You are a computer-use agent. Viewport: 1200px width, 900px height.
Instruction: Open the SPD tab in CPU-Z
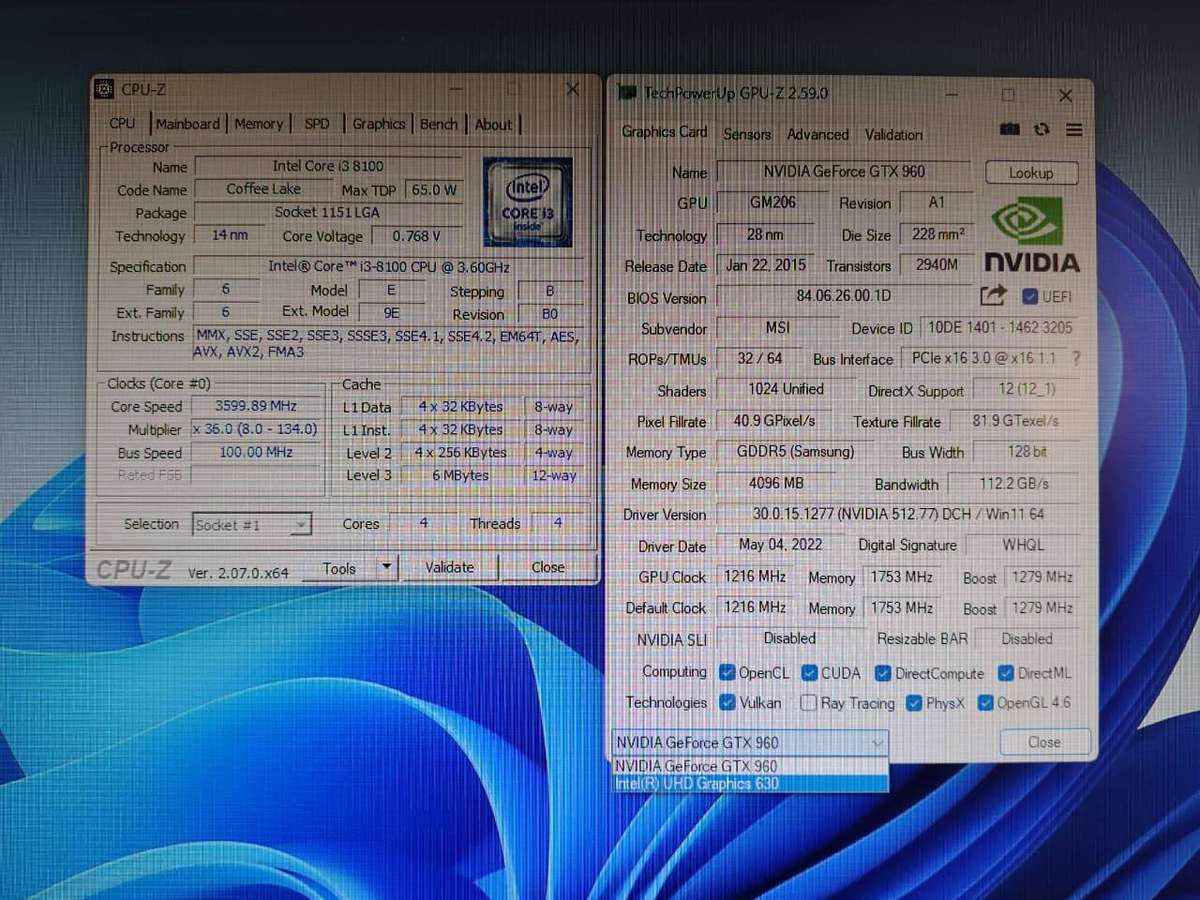[317, 124]
